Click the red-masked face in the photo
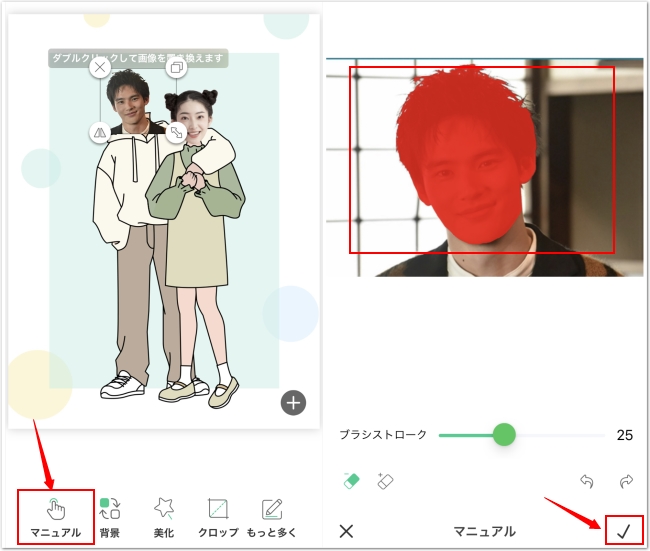The width and height of the screenshot is (650, 551). pyautogui.click(x=466, y=155)
